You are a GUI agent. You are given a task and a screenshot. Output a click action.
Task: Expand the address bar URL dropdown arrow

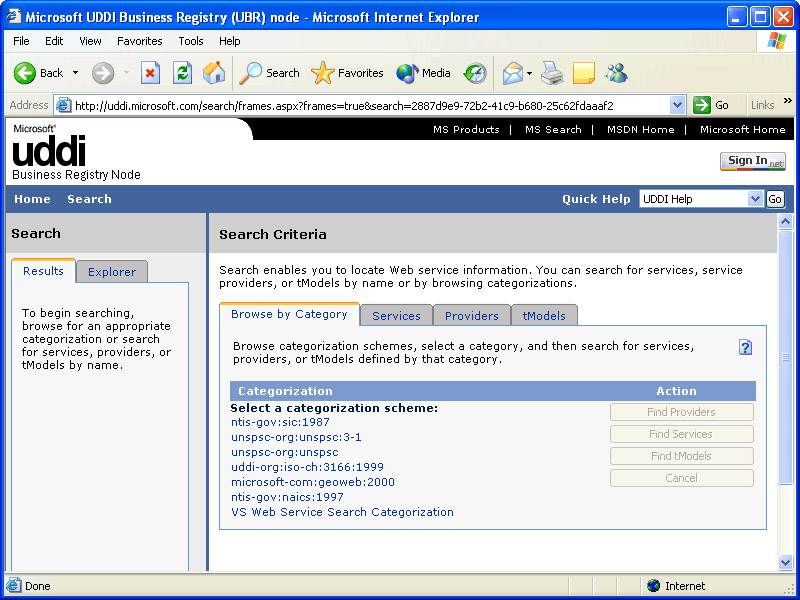[x=677, y=105]
